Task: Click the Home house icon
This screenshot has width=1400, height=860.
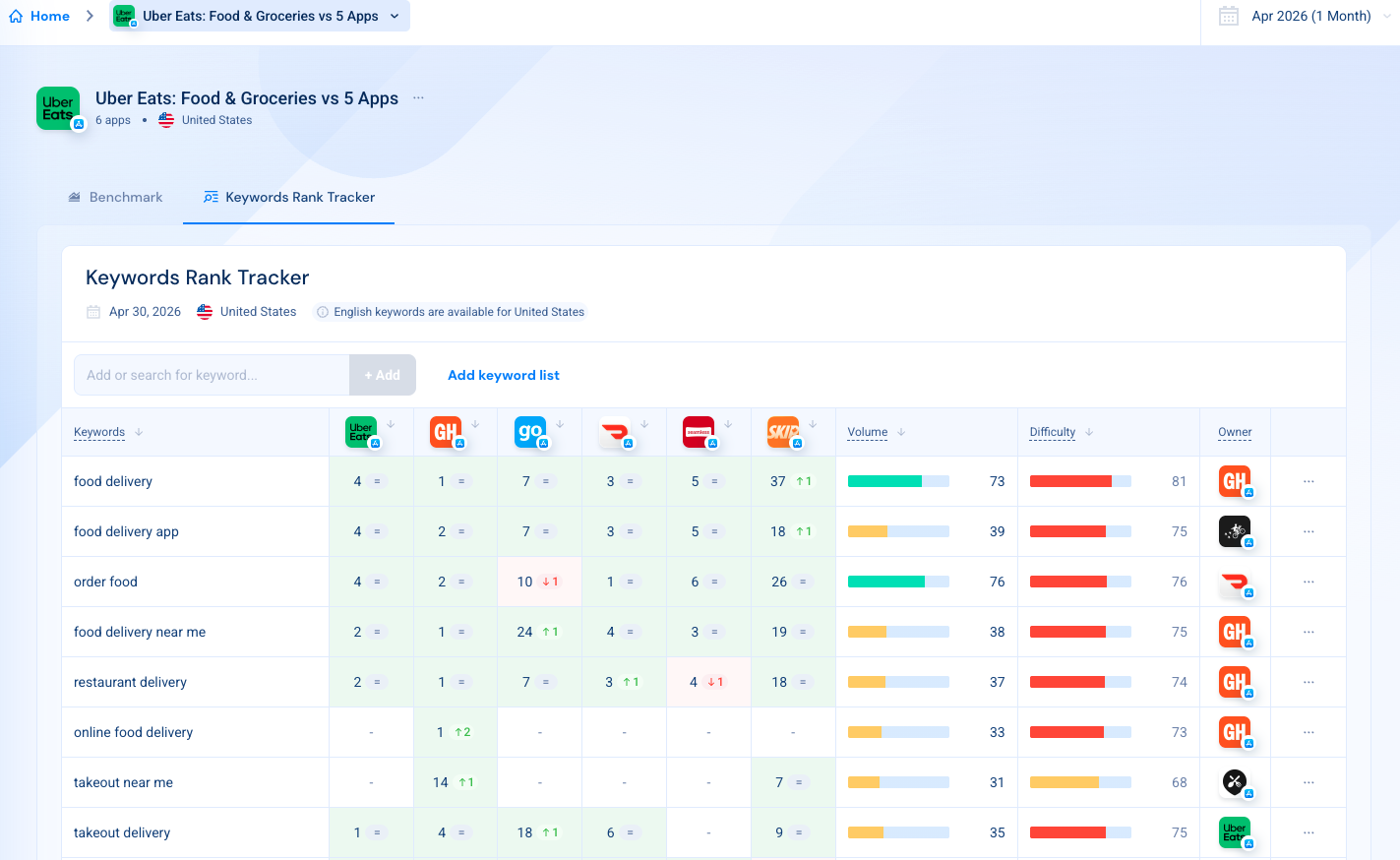Action: (16, 16)
